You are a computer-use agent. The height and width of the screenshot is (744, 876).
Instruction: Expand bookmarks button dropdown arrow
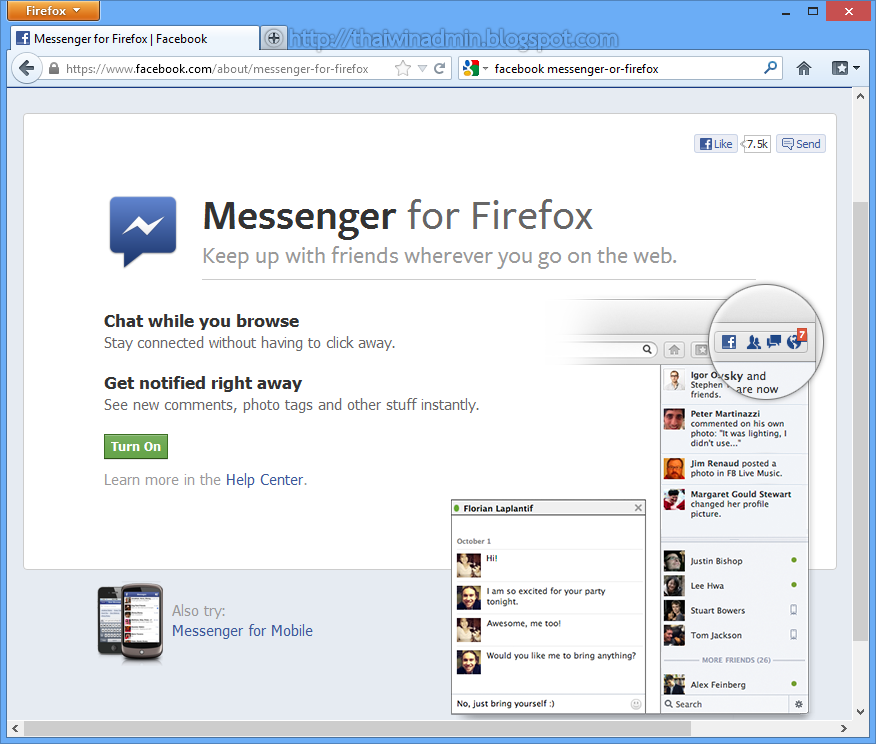[856, 68]
